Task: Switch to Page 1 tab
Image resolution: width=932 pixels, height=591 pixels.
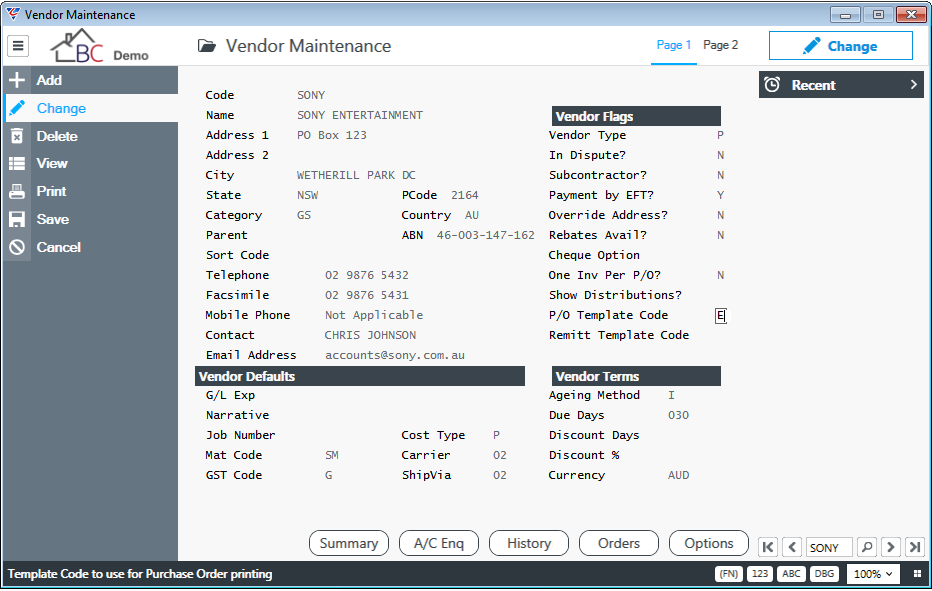Action: (x=673, y=45)
